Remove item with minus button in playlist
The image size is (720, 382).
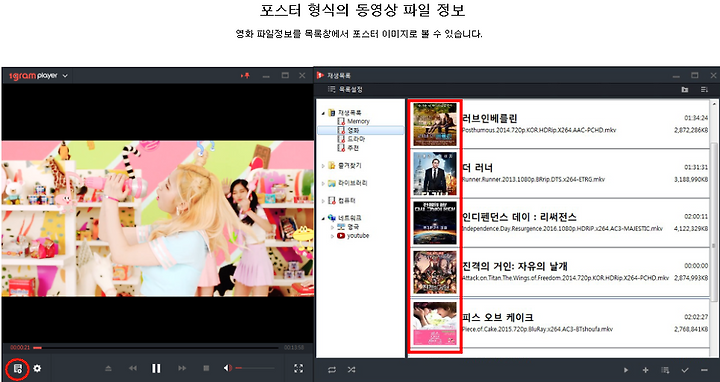(x=704, y=370)
